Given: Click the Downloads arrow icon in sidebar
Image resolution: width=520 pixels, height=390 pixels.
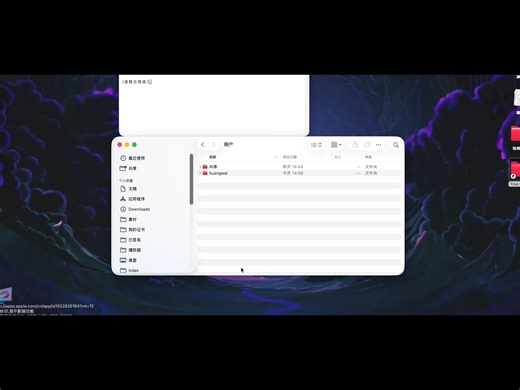Looking at the screenshot, I should point(123,209).
